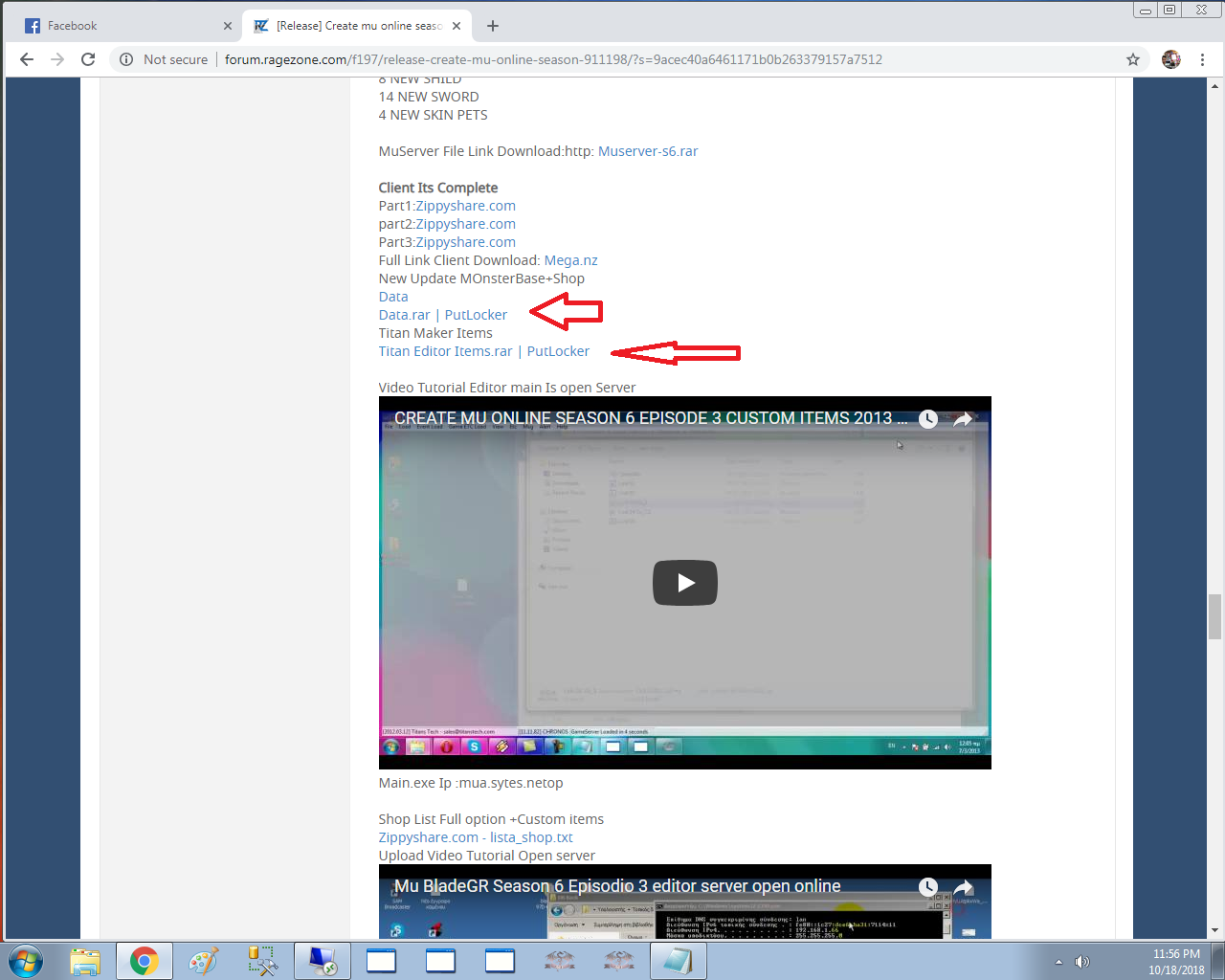Image resolution: width=1225 pixels, height=980 pixels.
Task: Open PutLocker link next to Data.rar
Action: [476, 315]
